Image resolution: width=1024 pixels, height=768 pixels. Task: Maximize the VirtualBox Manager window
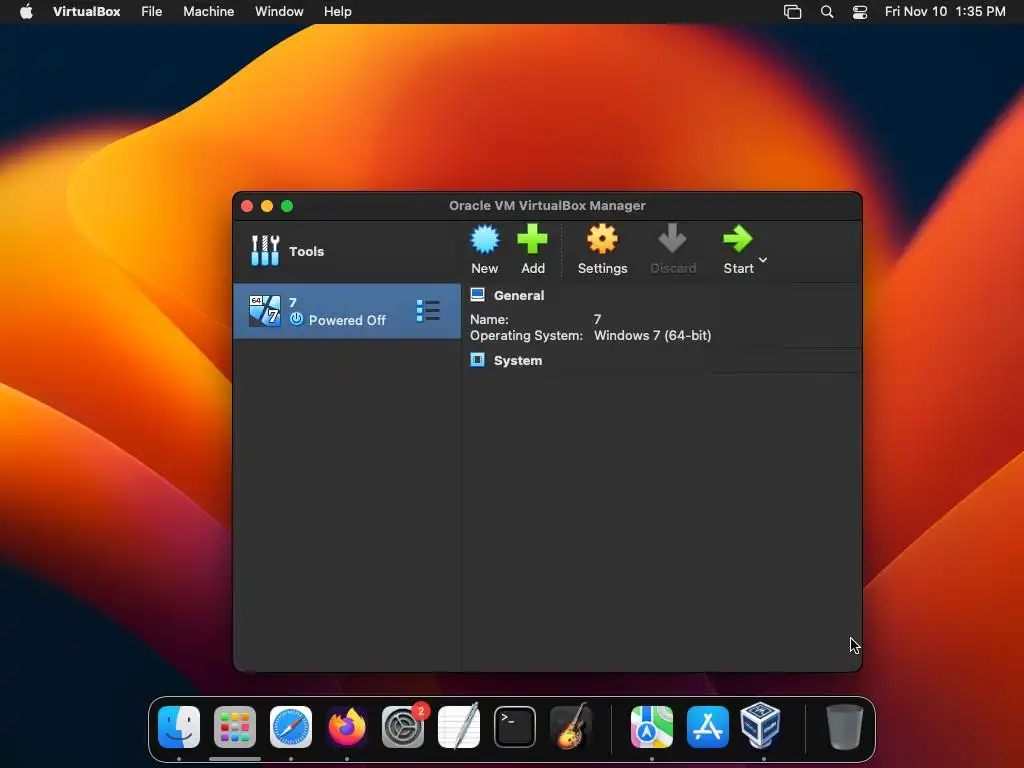tap(287, 206)
